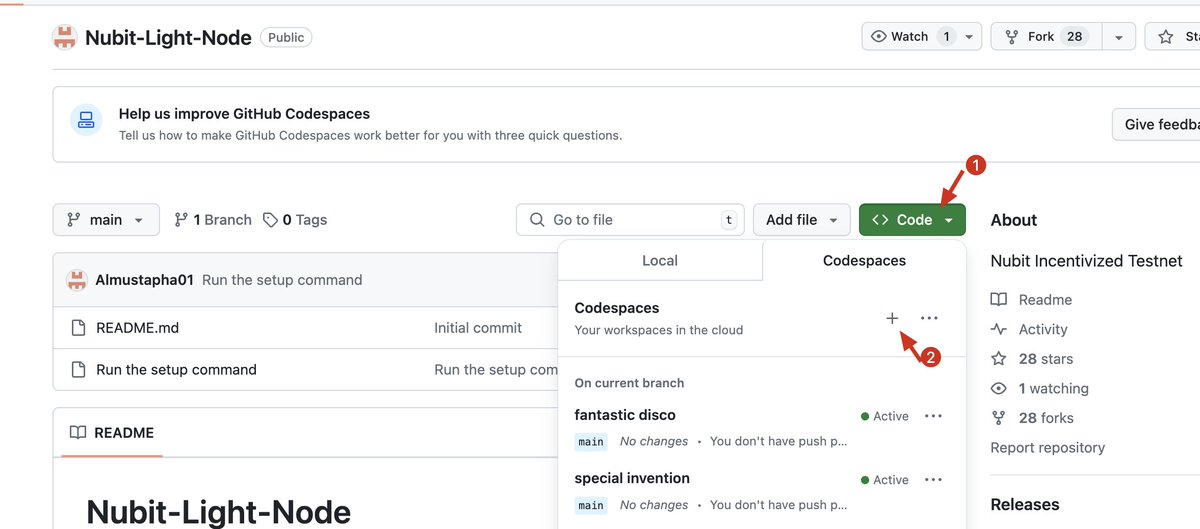Viewport: 1200px width, 529px height.
Task: Open the fantastic disco codespace
Action: coord(625,415)
